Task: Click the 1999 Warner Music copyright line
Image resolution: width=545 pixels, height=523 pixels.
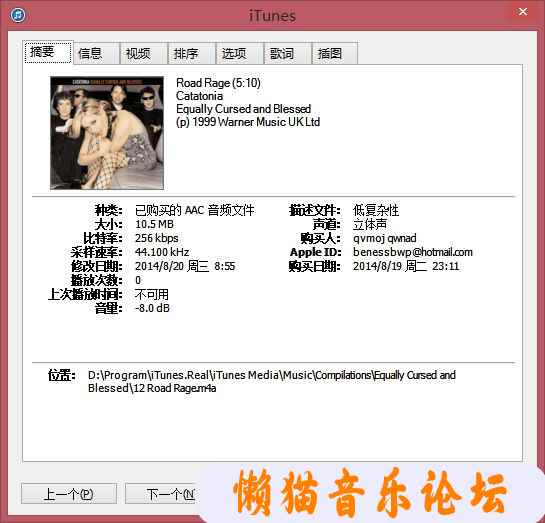Action: tap(248, 122)
